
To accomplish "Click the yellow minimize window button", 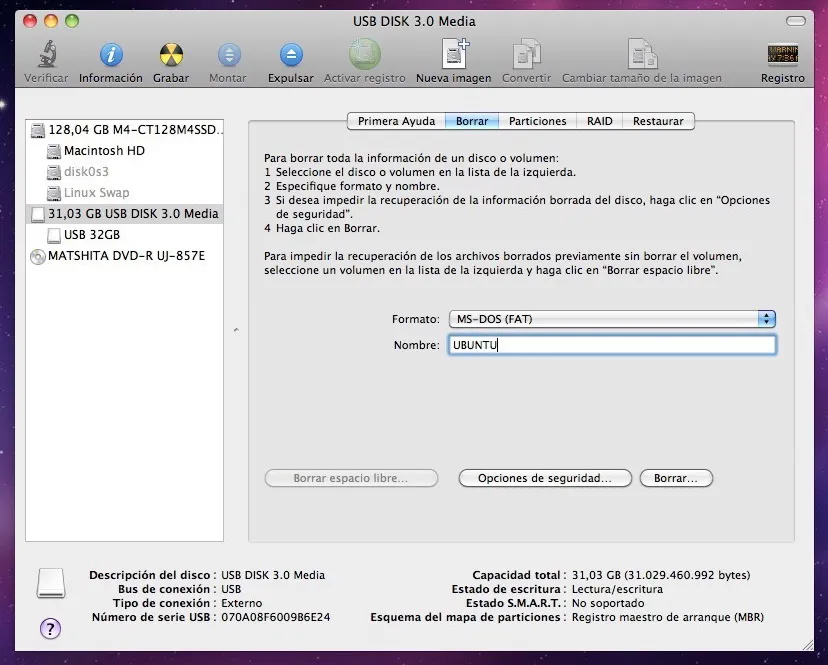I will 51,21.
